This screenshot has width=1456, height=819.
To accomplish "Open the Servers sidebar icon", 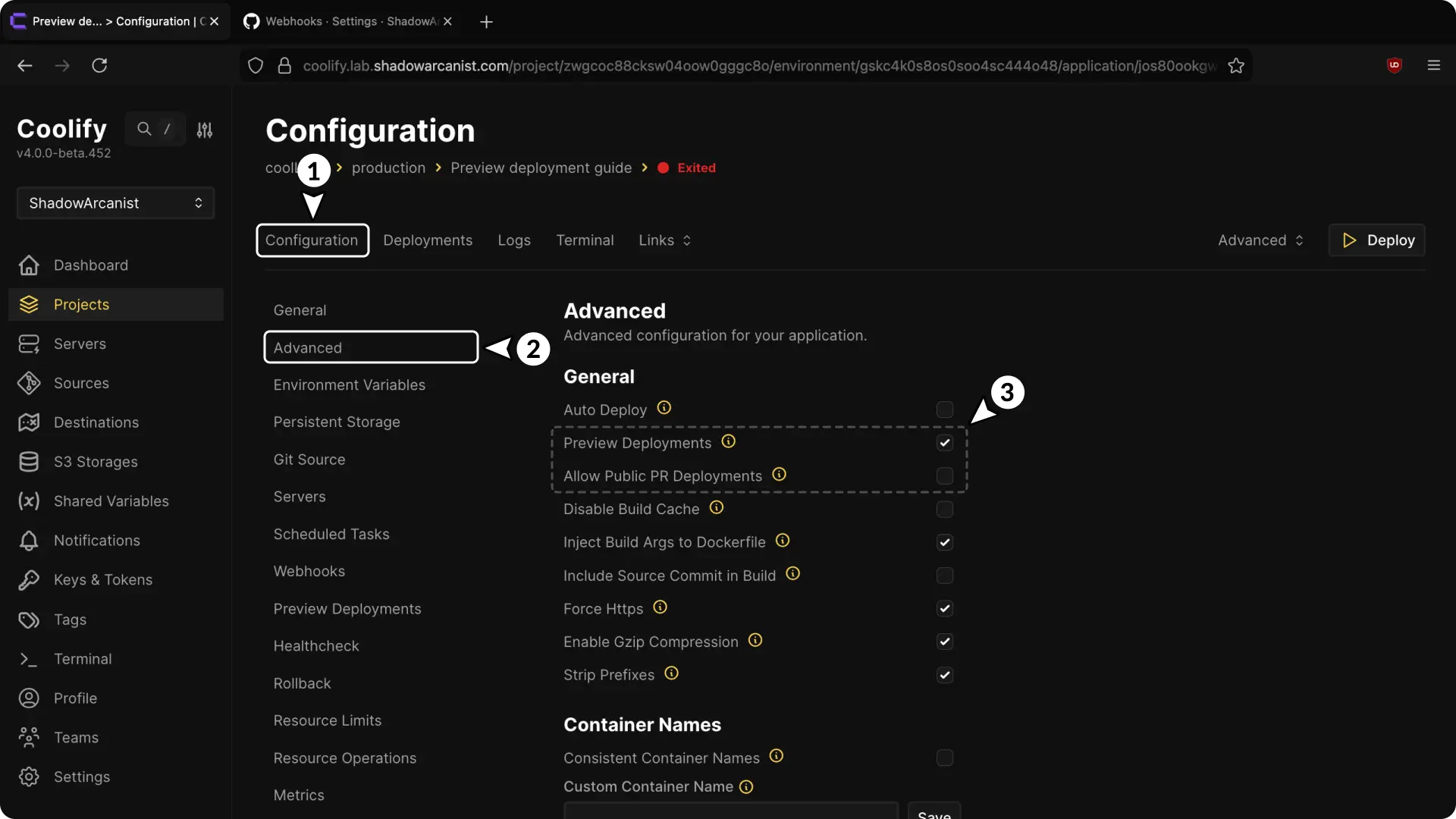I will tap(29, 344).
